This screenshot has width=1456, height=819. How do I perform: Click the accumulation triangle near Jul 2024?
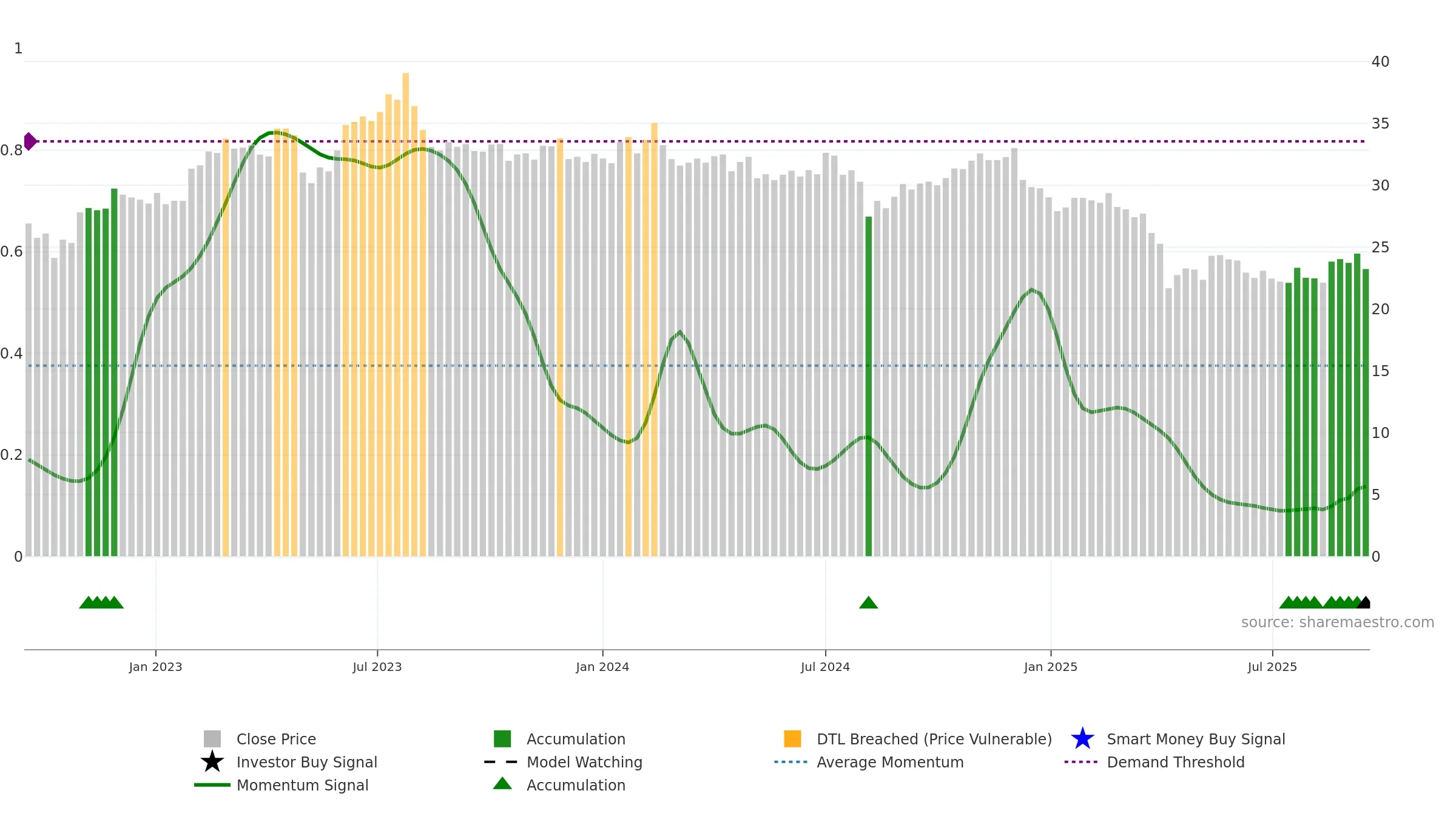point(868,602)
